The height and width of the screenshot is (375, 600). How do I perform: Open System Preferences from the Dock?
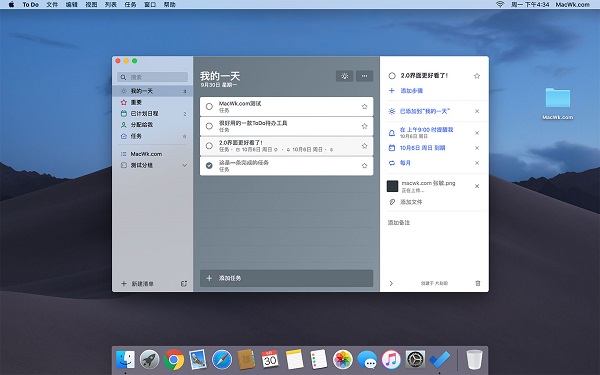click(x=415, y=360)
